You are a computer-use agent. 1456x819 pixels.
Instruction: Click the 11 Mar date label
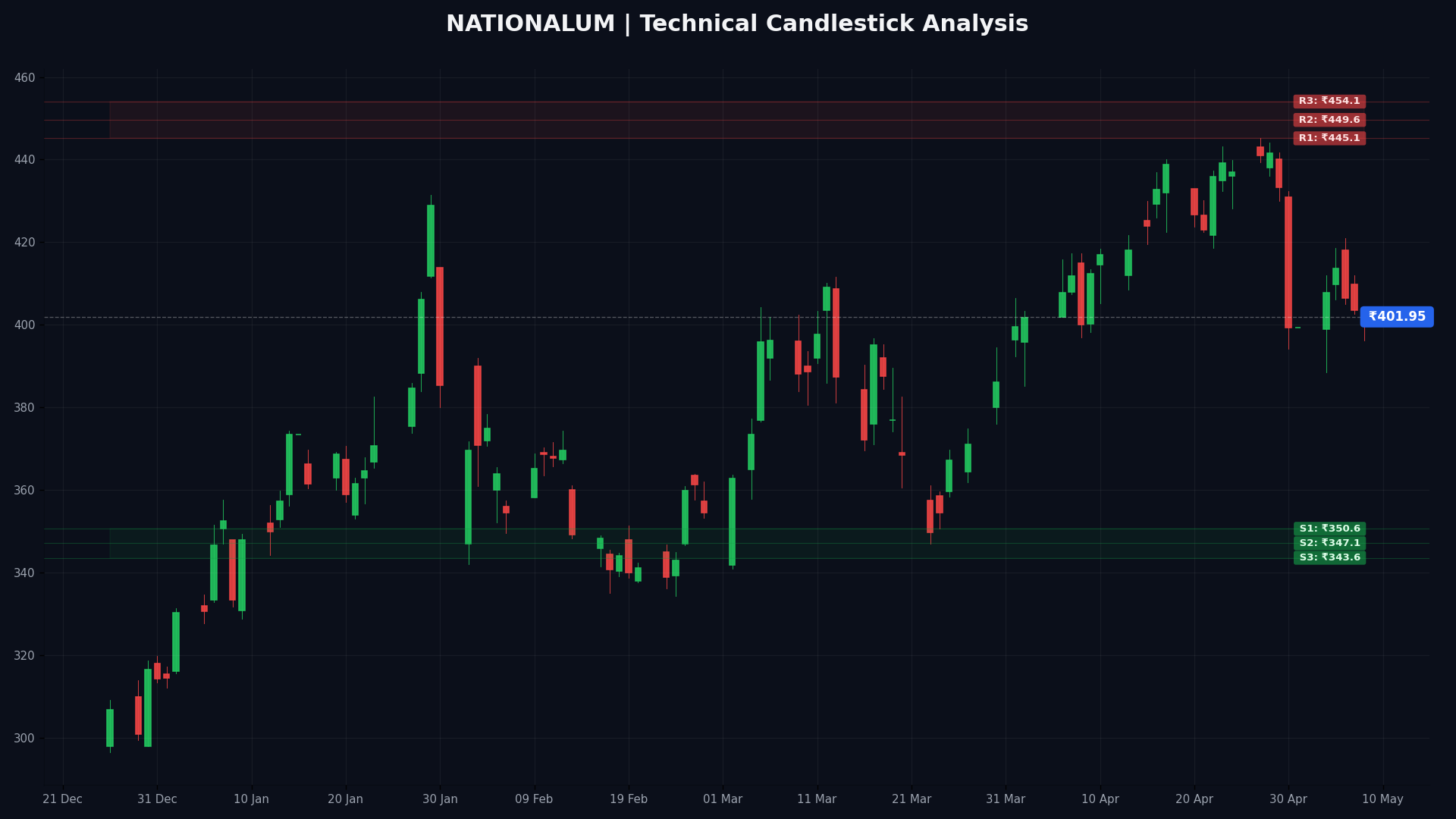coord(817,799)
